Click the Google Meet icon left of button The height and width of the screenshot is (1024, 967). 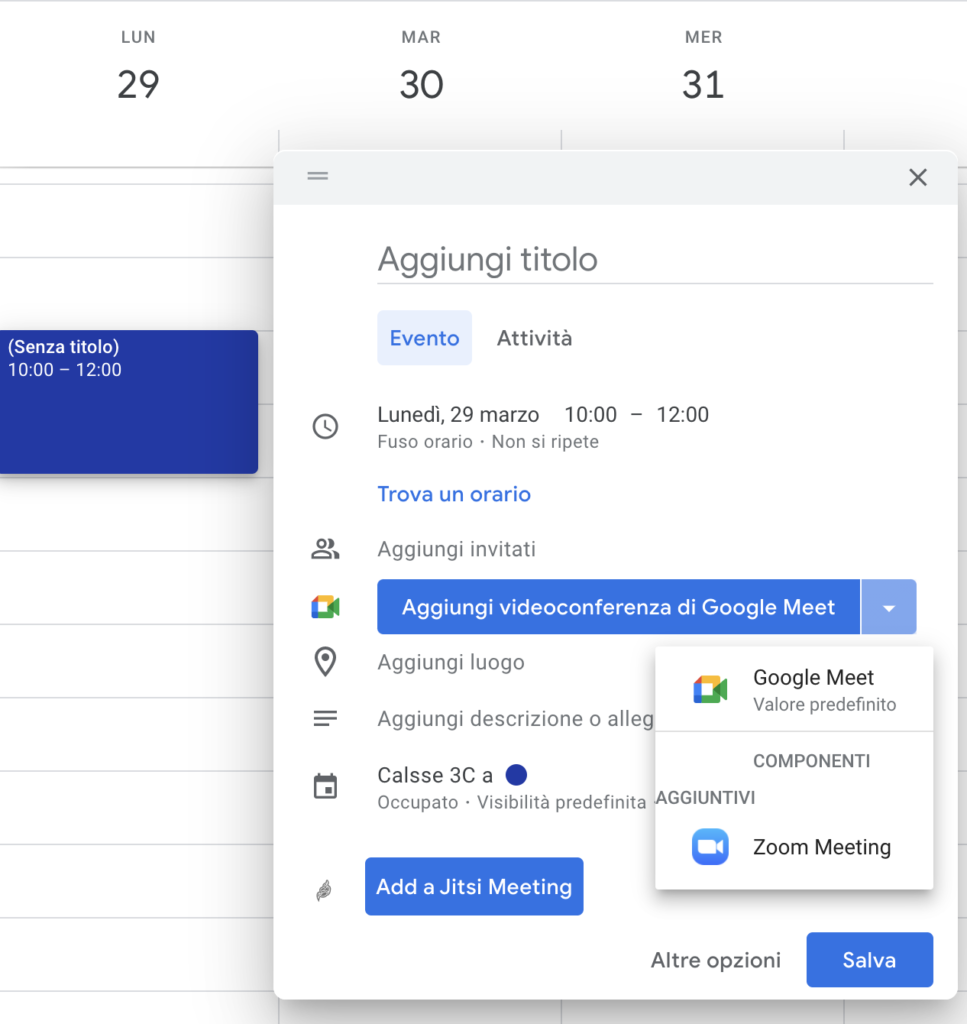(325, 607)
